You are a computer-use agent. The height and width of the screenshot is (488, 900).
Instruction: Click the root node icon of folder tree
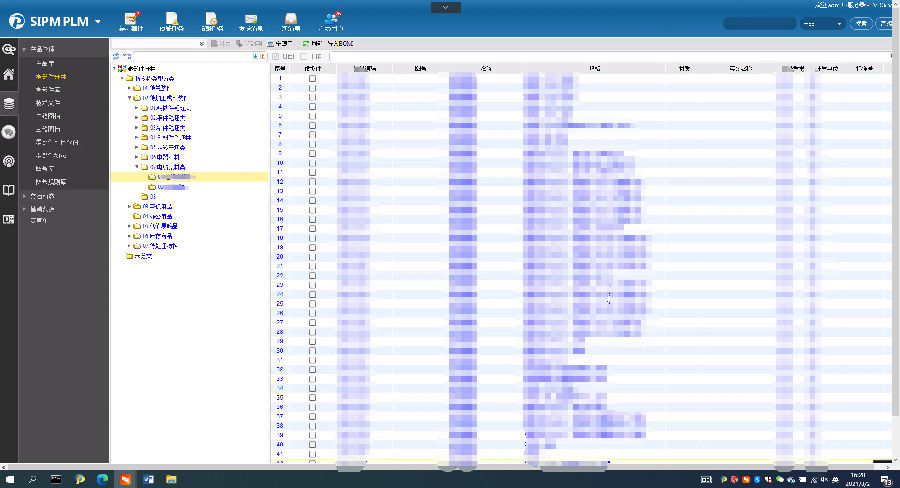[122, 68]
